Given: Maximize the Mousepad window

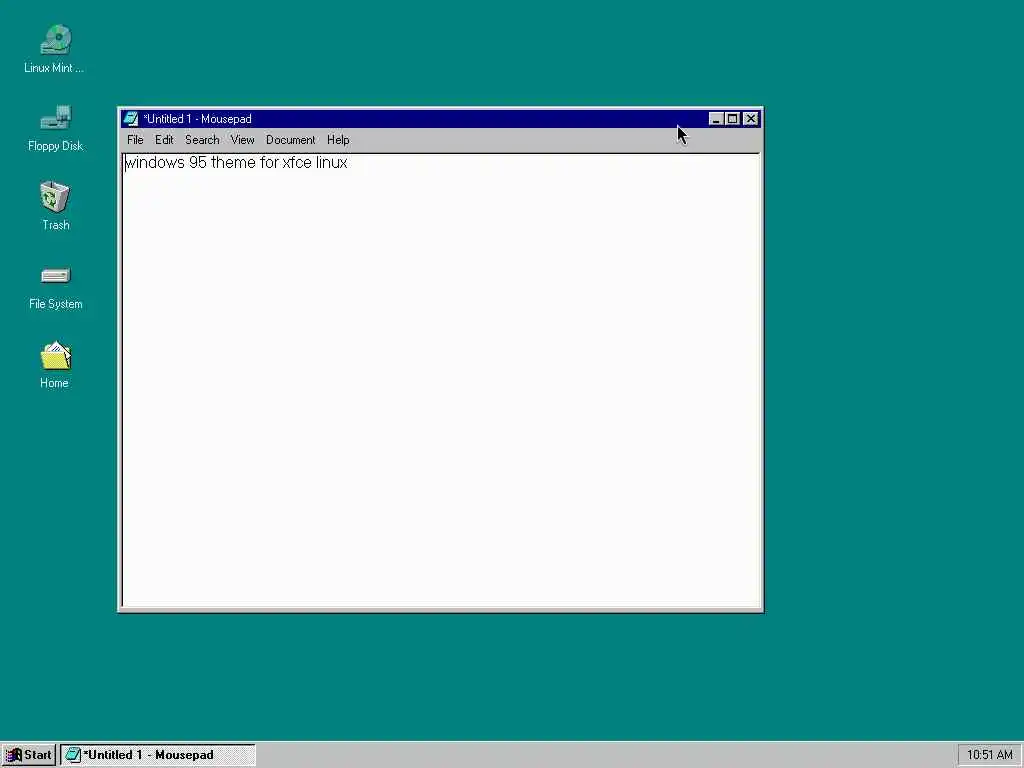Looking at the screenshot, I should pyautogui.click(x=733, y=119).
